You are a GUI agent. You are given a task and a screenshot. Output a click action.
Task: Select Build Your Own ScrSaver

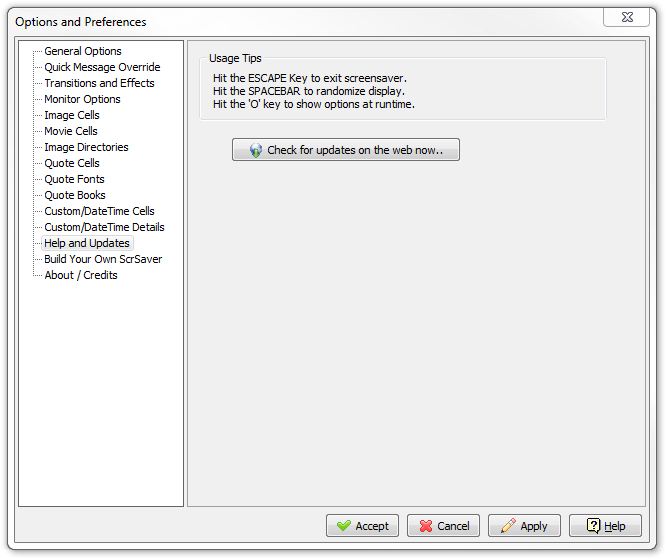click(103, 259)
